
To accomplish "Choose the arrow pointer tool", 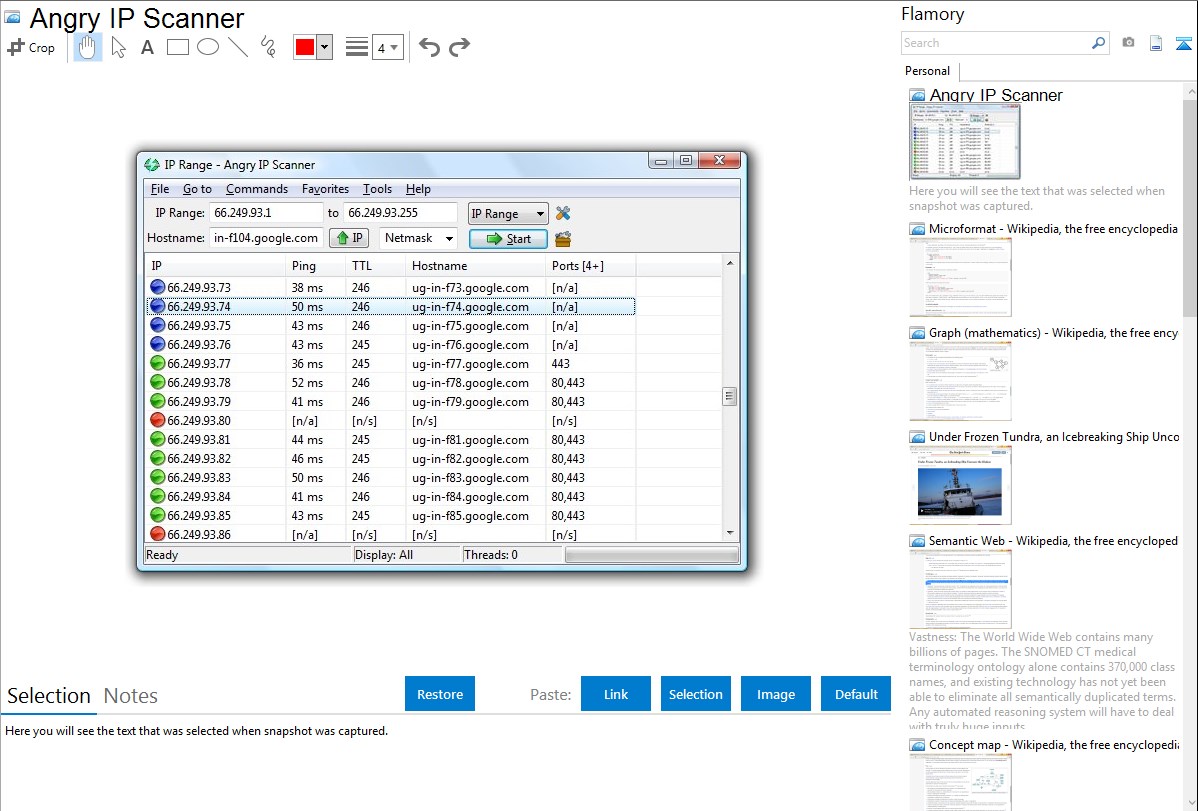I will pyautogui.click(x=118, y=47).
